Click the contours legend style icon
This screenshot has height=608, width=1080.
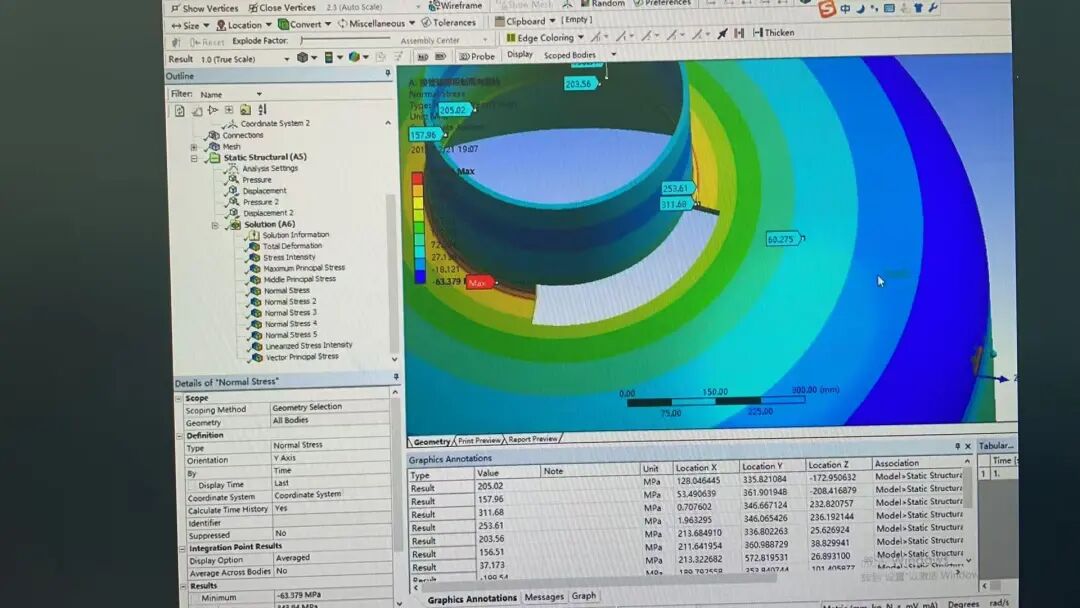click(329, 57)
